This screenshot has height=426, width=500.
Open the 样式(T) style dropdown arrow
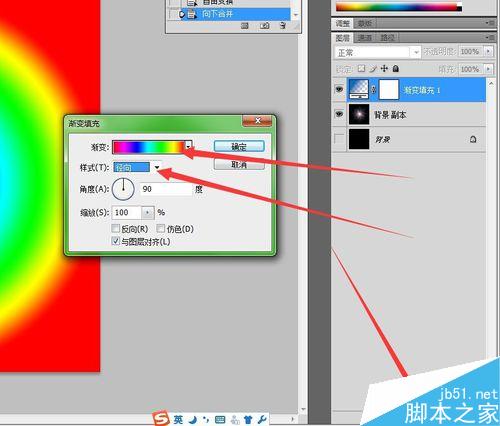[157, 167]
